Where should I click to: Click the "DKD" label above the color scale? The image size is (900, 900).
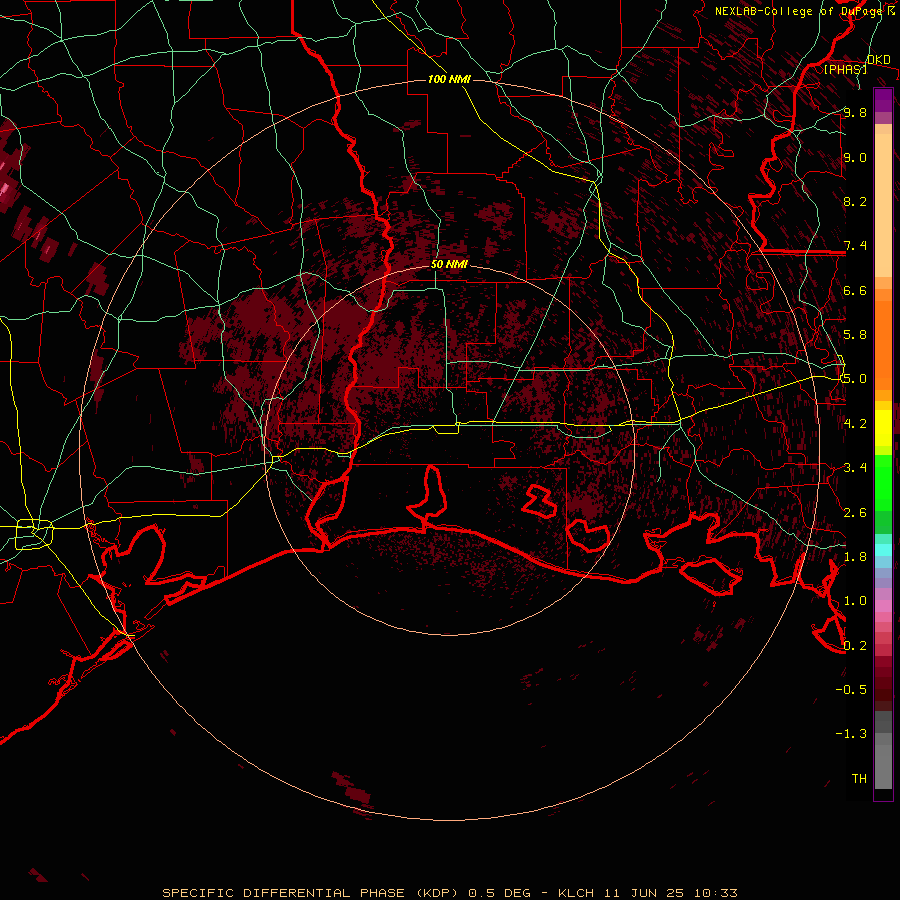point(879,60)
